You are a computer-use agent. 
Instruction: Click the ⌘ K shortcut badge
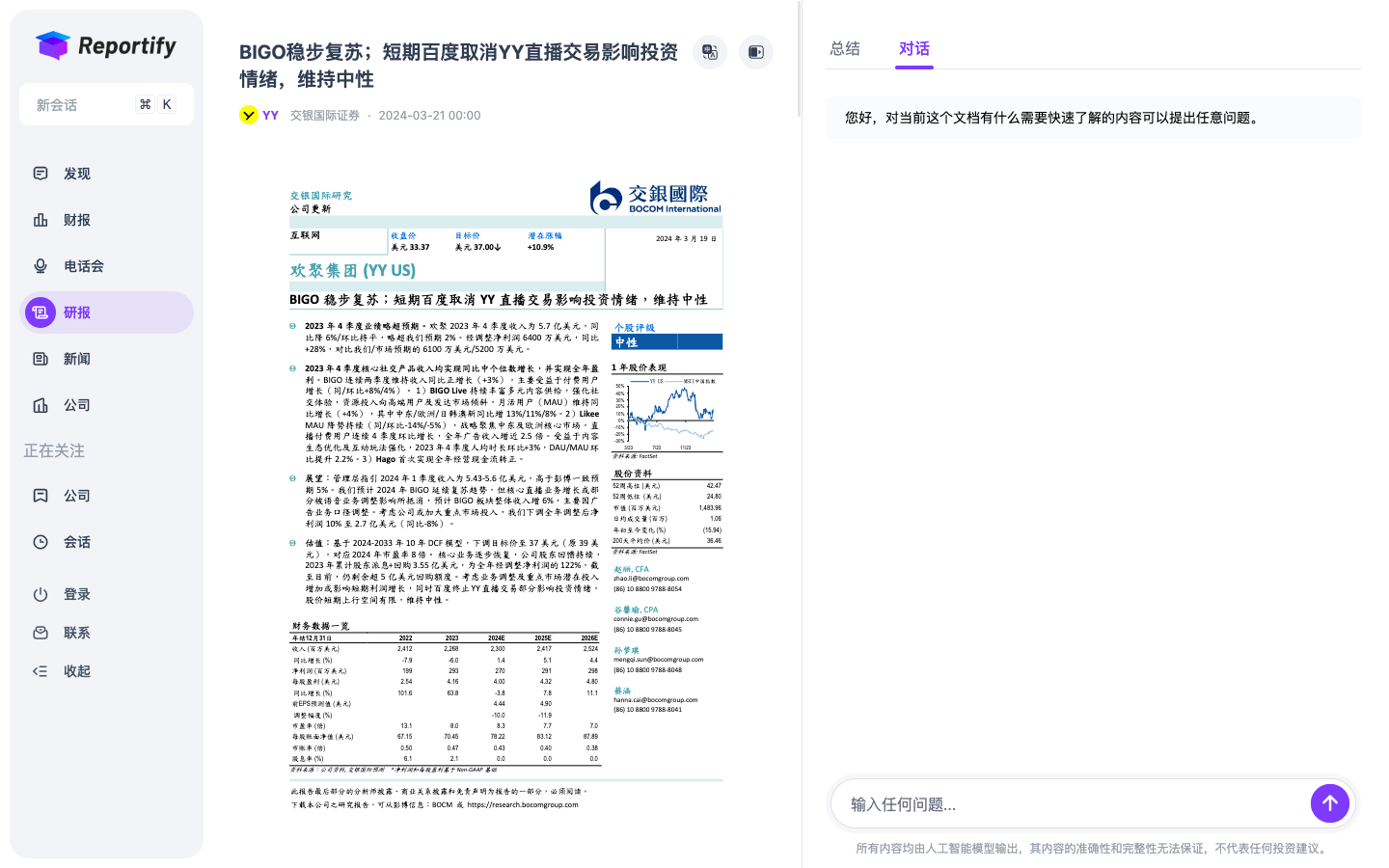pos(156,104)
